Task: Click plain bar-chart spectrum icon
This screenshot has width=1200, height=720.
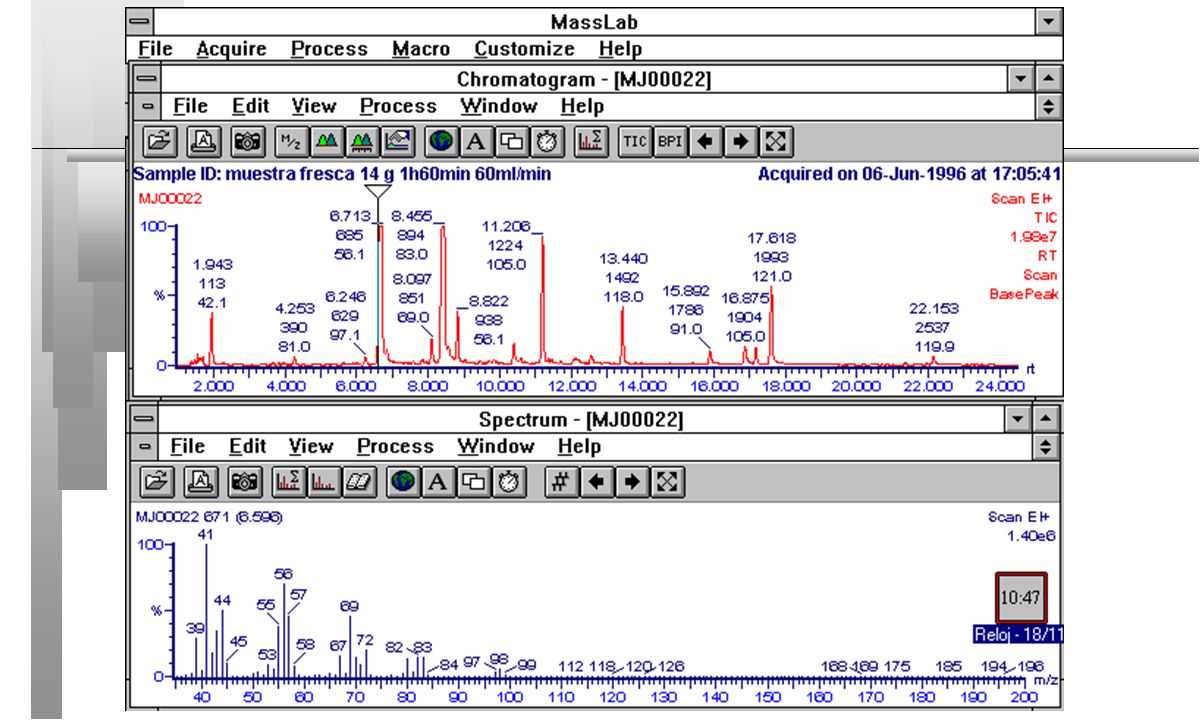Action: point(325,482)
